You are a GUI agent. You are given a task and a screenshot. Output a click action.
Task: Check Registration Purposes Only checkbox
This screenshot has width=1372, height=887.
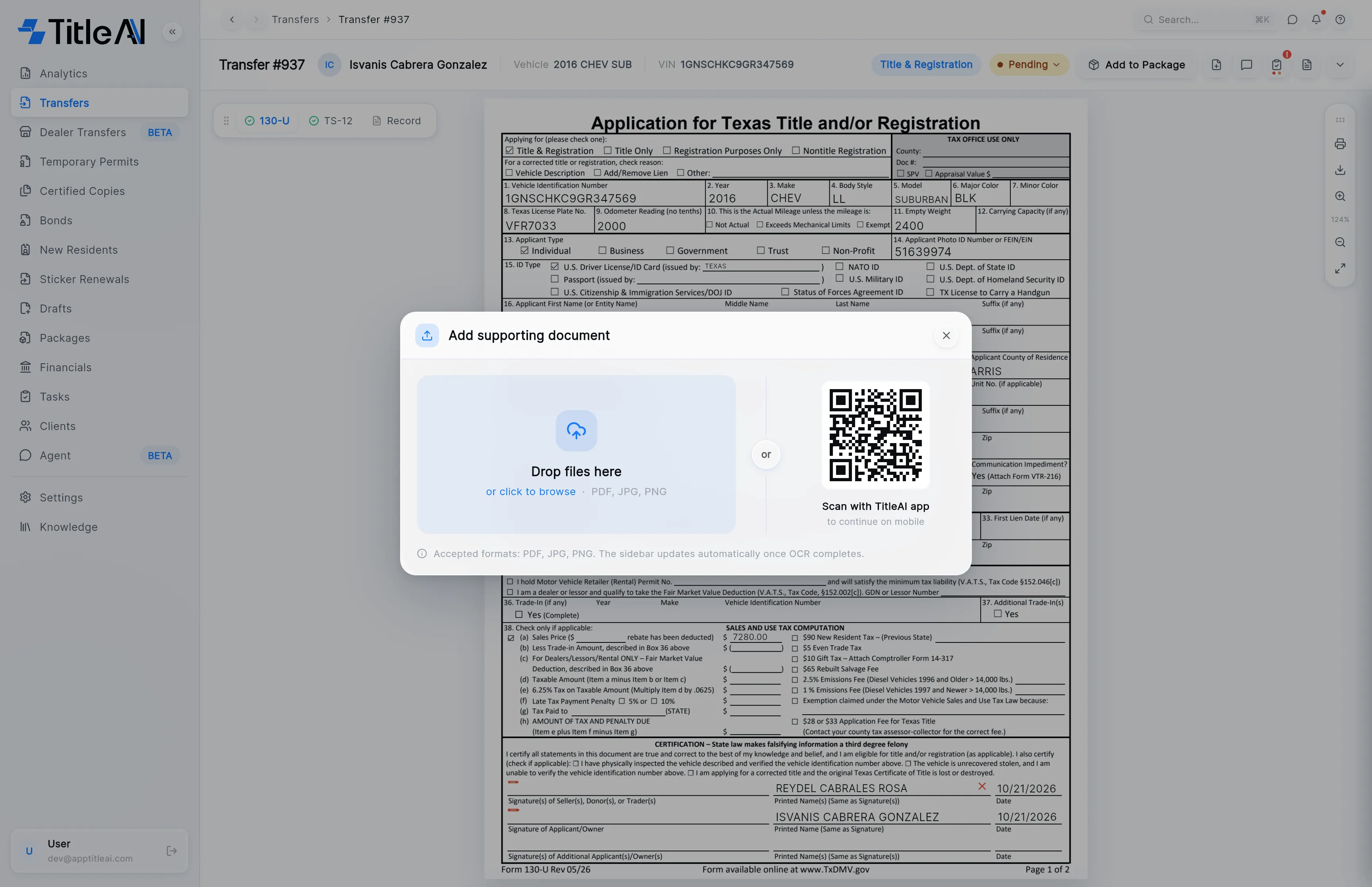(667, 150)
